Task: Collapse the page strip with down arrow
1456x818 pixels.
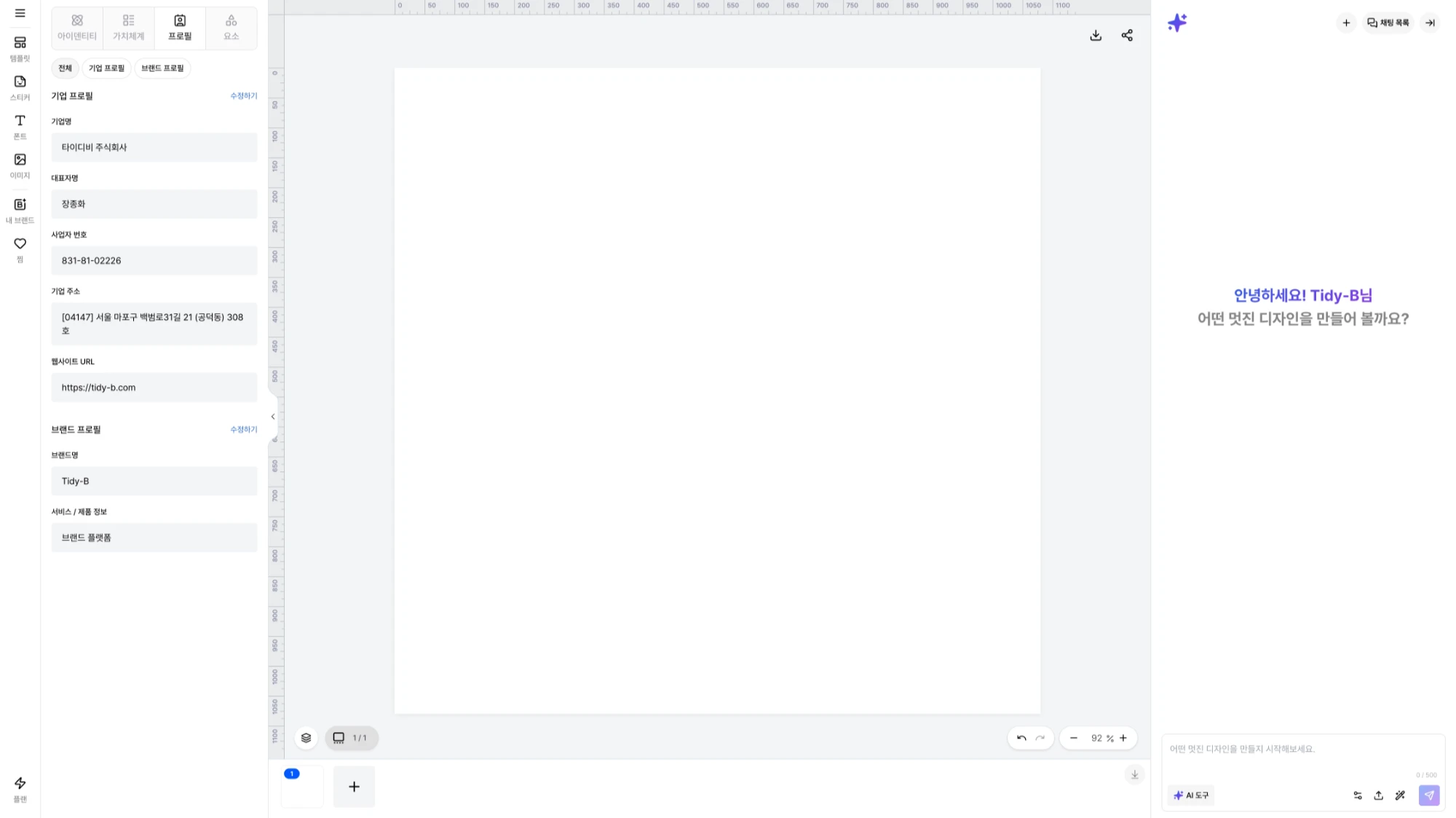Action: click(x=1134, y=775)
